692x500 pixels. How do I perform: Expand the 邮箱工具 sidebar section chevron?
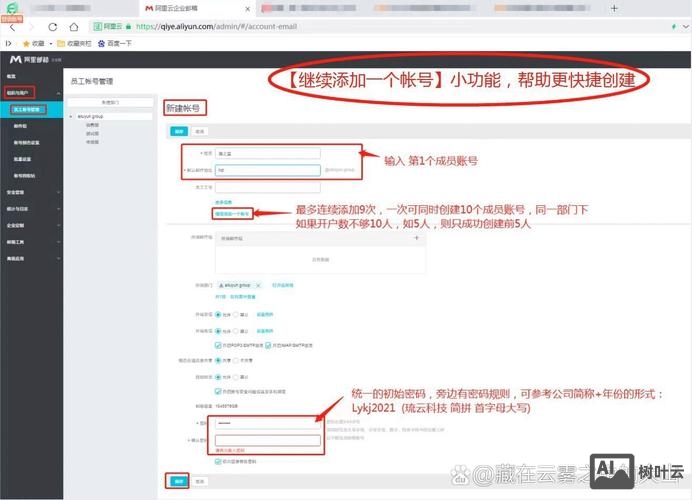58,242
